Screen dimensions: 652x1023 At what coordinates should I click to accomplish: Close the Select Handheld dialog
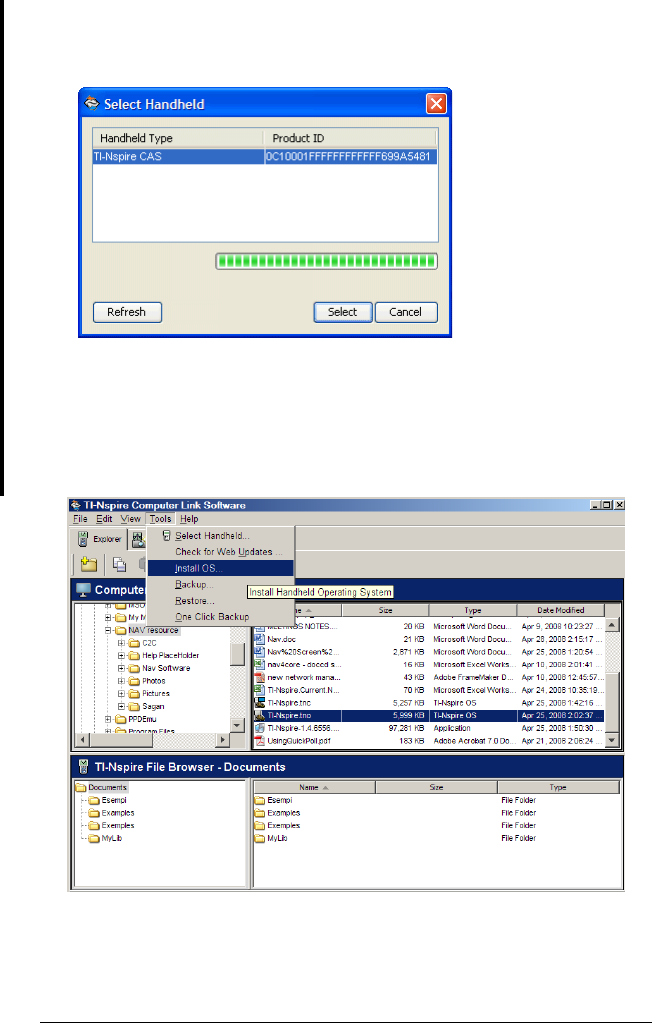coord(436,104)
